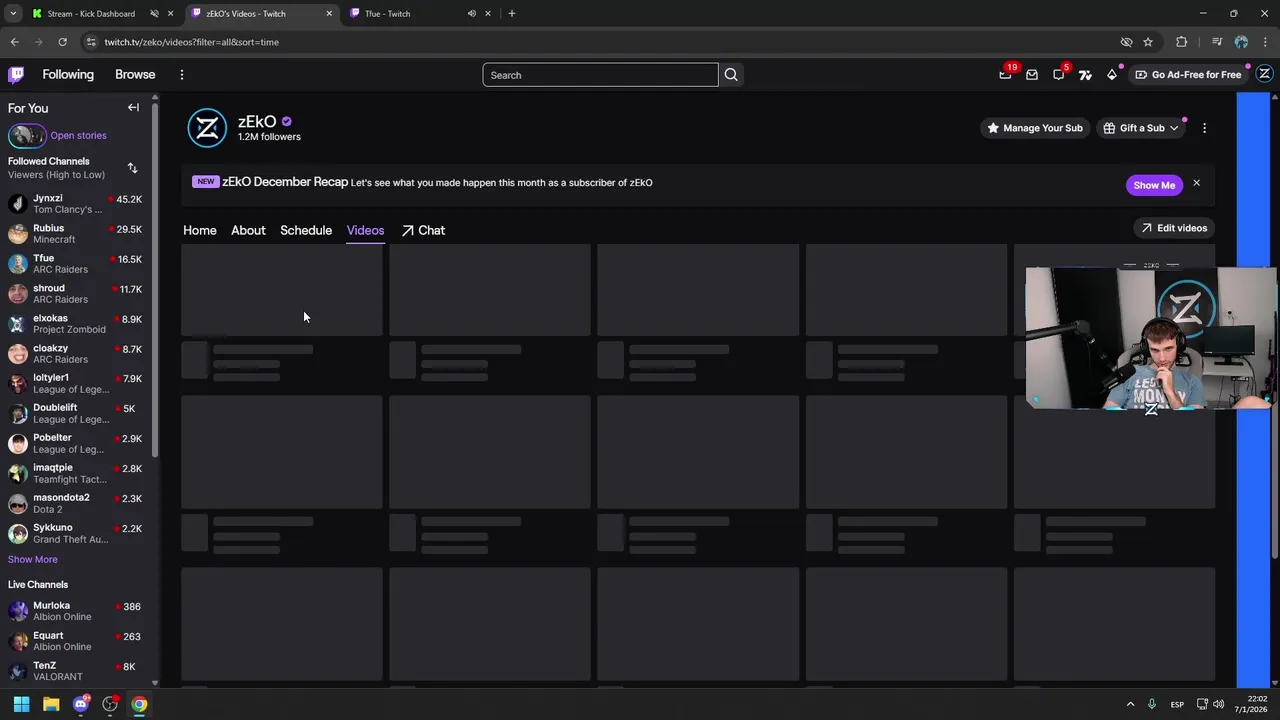Viewport: 1280px width, 720px height.
Task: Show hidden system tray icons
Action: [1130, 704]
